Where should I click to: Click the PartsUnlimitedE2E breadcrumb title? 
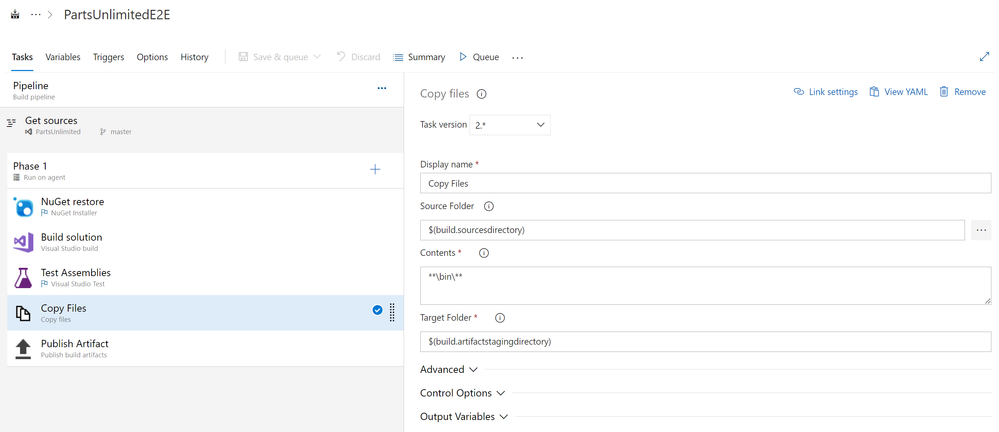(117, 15)
